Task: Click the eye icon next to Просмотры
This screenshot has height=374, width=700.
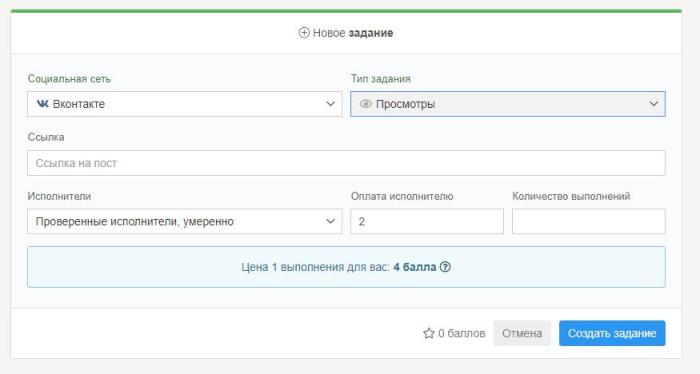Action: click(x=366, y=104)
